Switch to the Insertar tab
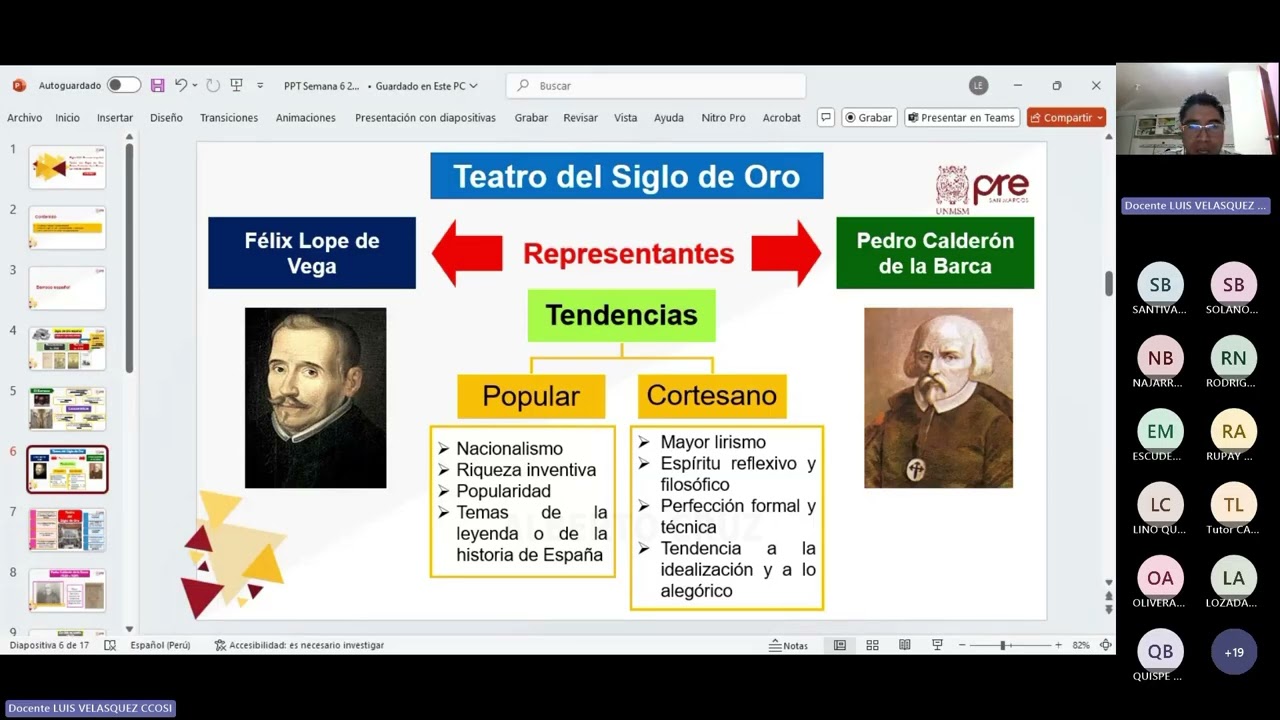Image resolution: width=1280 pixels, height=720 pixels. (x=115, y=118)
